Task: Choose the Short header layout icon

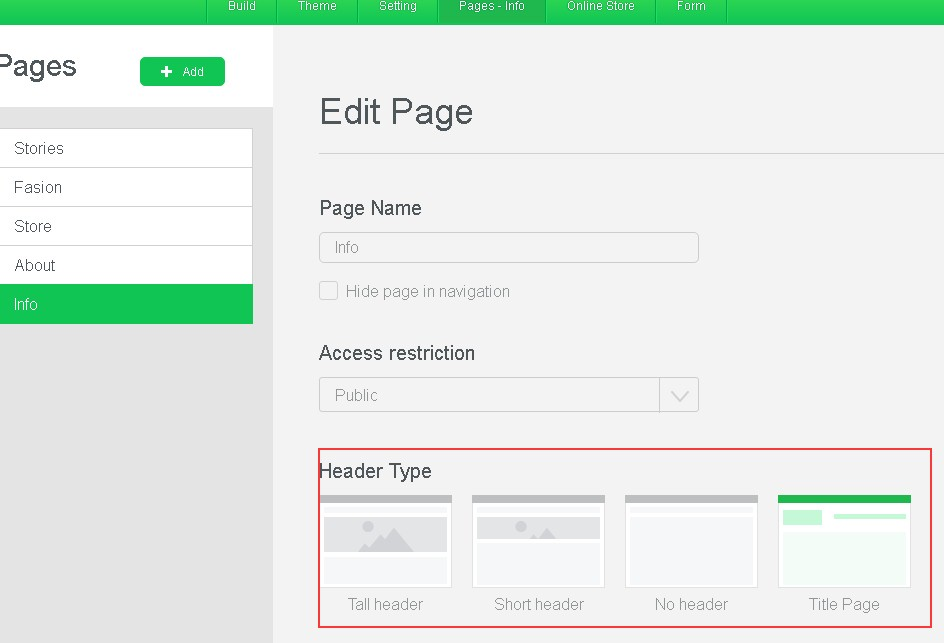Action: [x=538, y=541]
